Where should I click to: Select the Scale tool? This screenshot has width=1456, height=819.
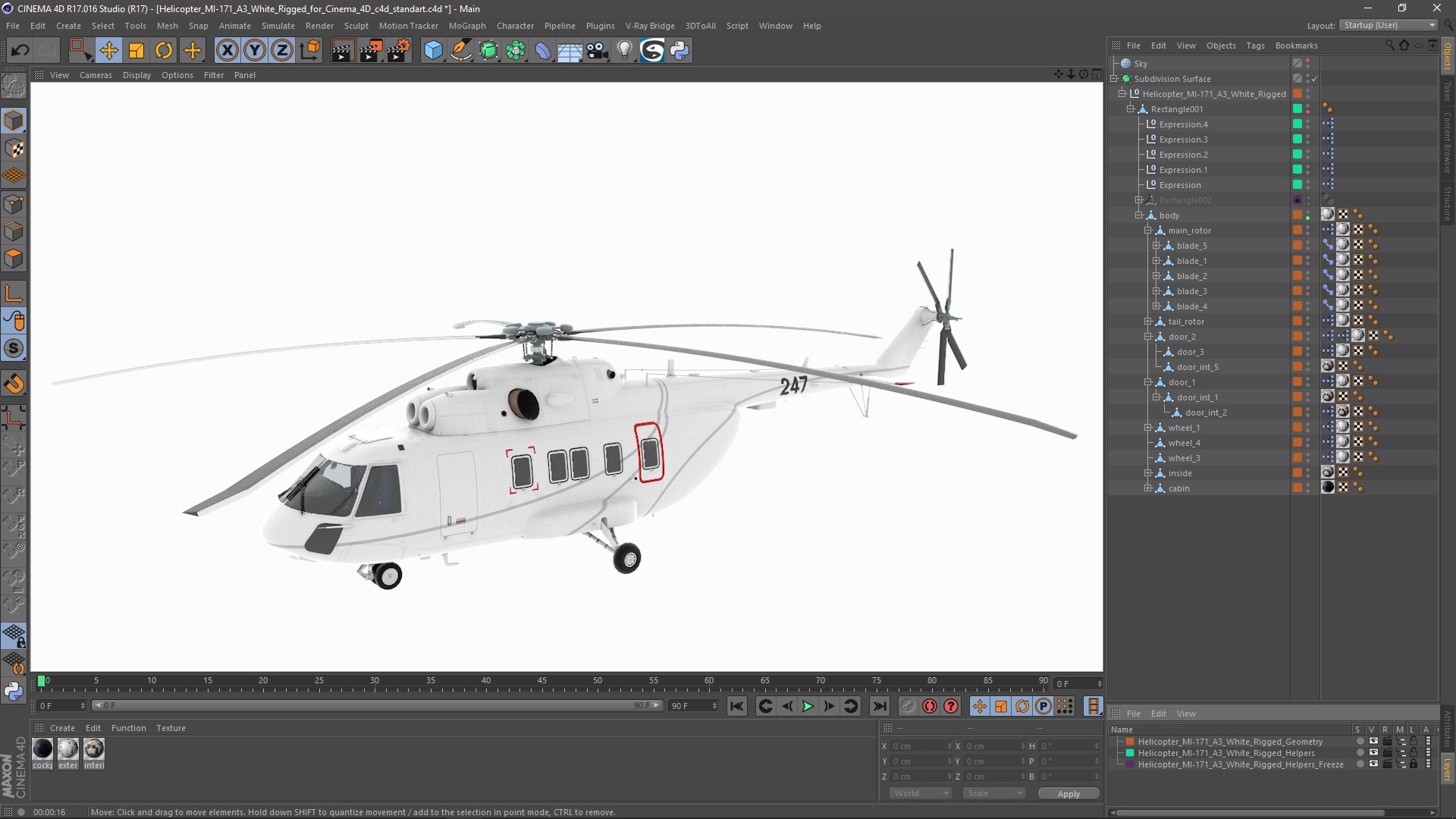(136, 51)
